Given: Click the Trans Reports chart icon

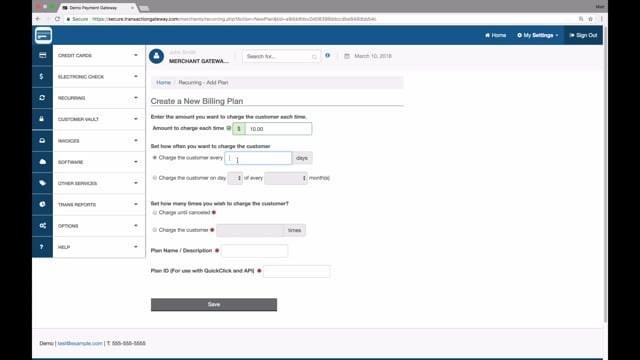Looking at the screenshot, I should 42,204.
